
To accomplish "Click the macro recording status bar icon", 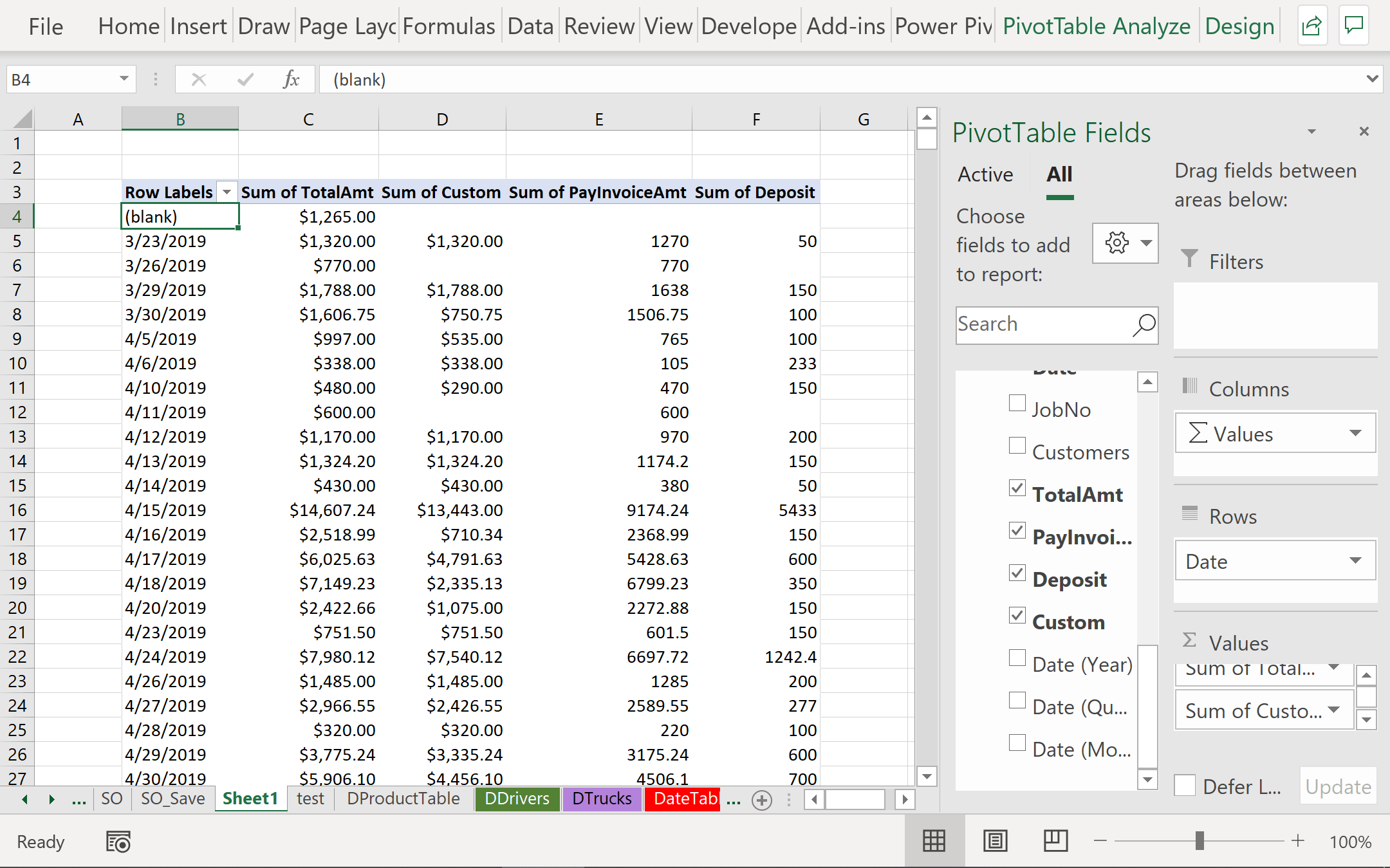I will [118, 842].
